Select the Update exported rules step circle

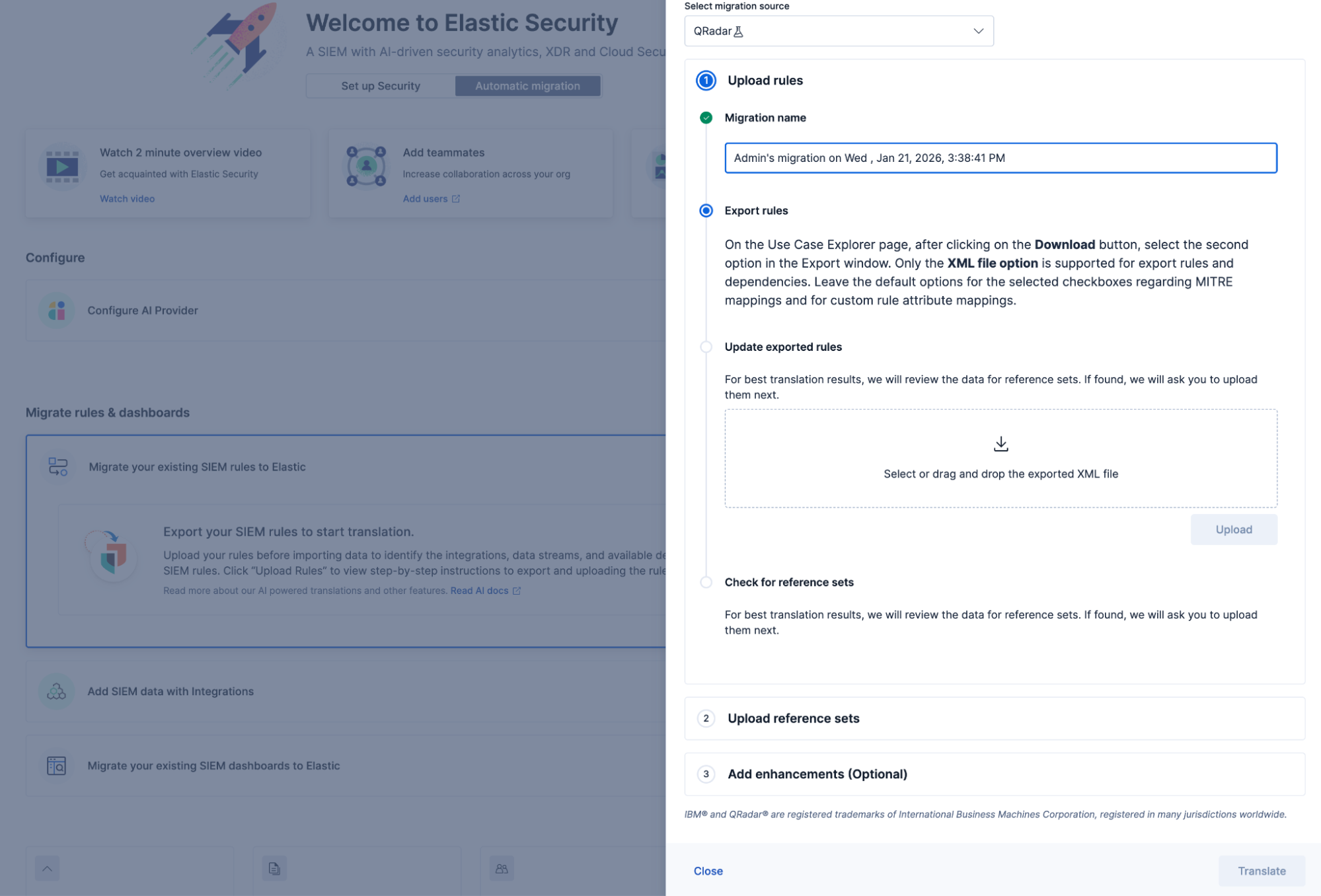coord(706,347)
